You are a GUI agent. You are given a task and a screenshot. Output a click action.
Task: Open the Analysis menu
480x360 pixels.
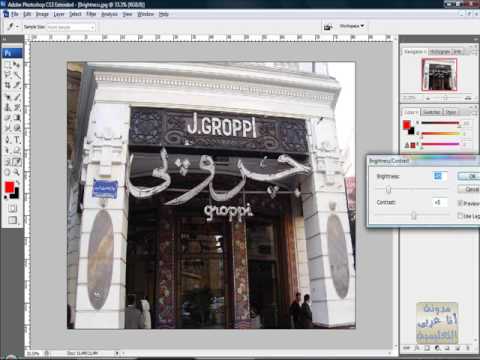tap(109, 14)
